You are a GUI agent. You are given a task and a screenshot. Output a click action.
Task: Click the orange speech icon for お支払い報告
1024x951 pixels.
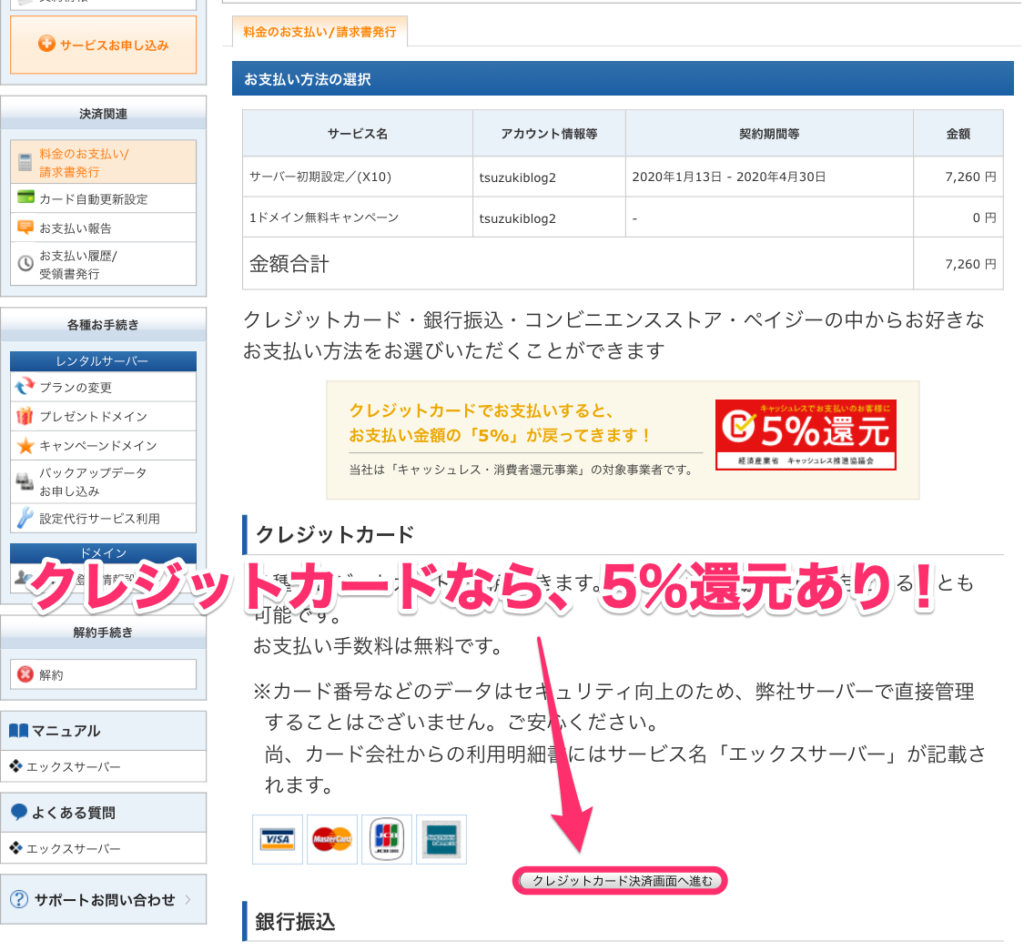click(x=25, y=227)
